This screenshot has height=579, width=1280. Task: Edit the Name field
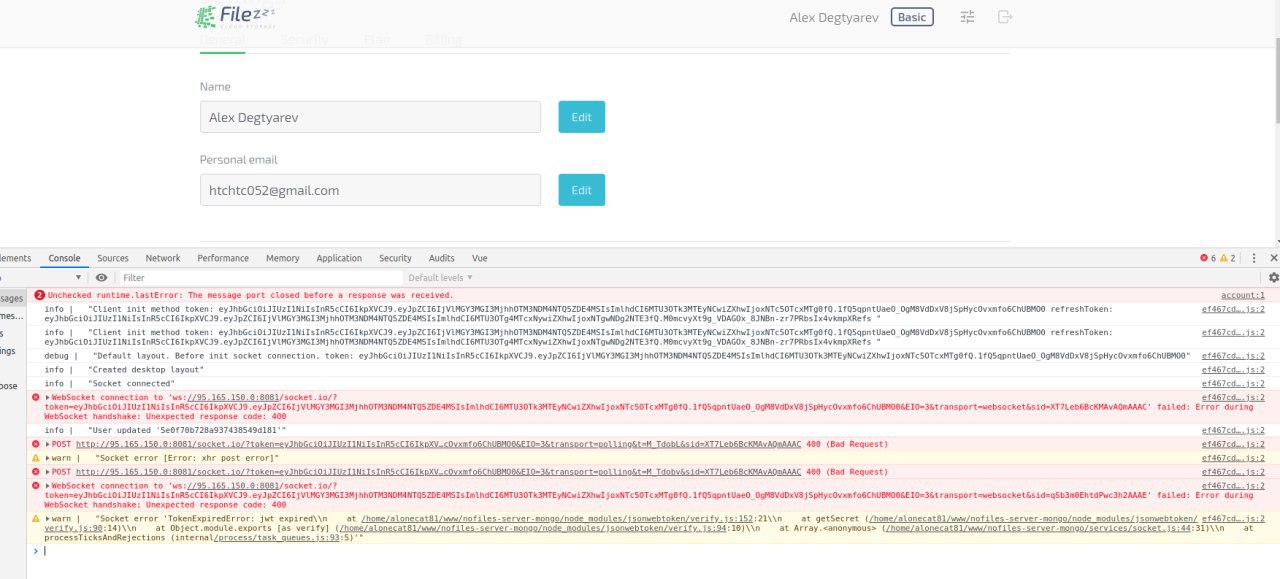[581, 117]
